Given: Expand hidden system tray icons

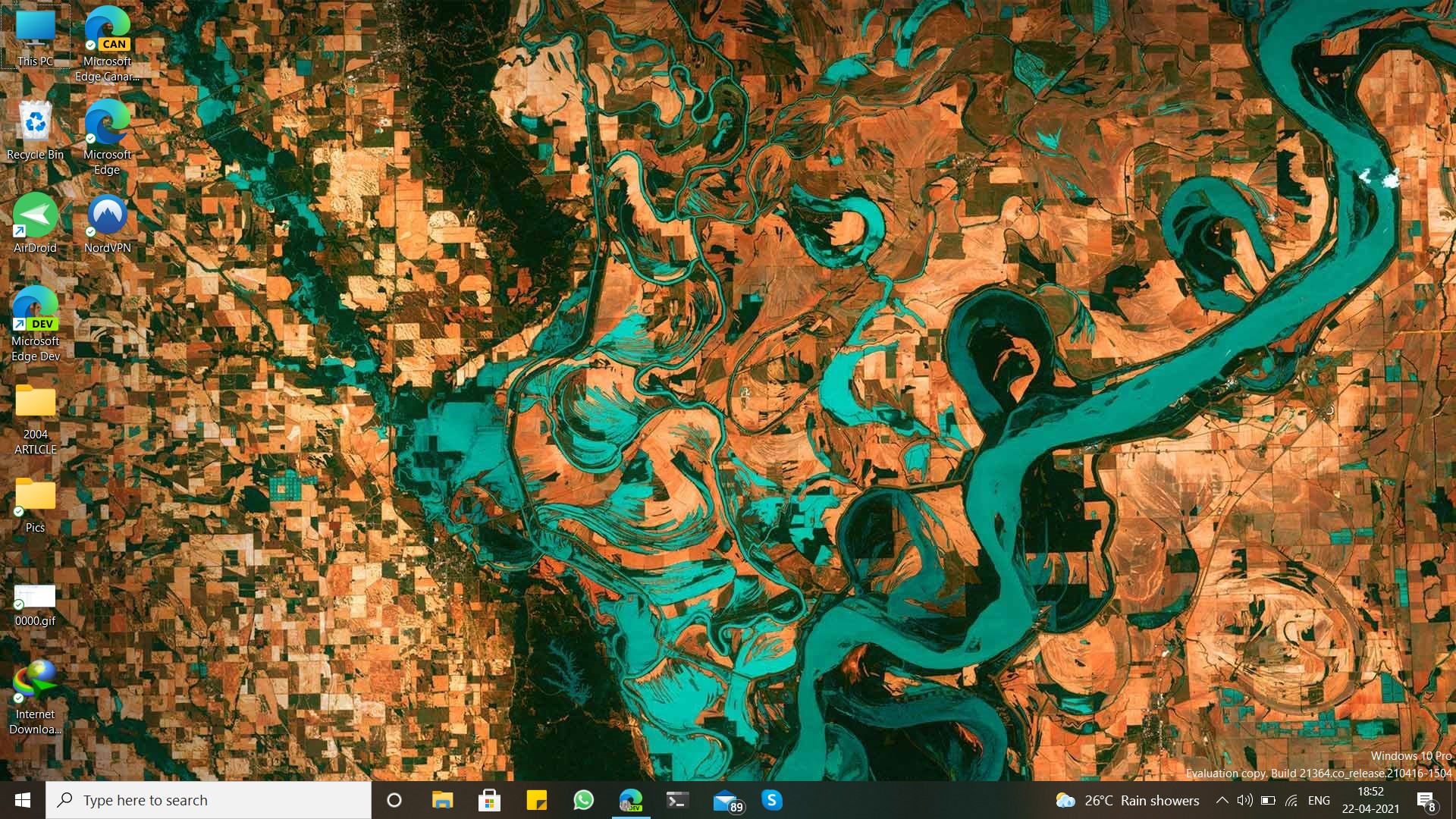Looking at the screenshot, I should 1222,800.
